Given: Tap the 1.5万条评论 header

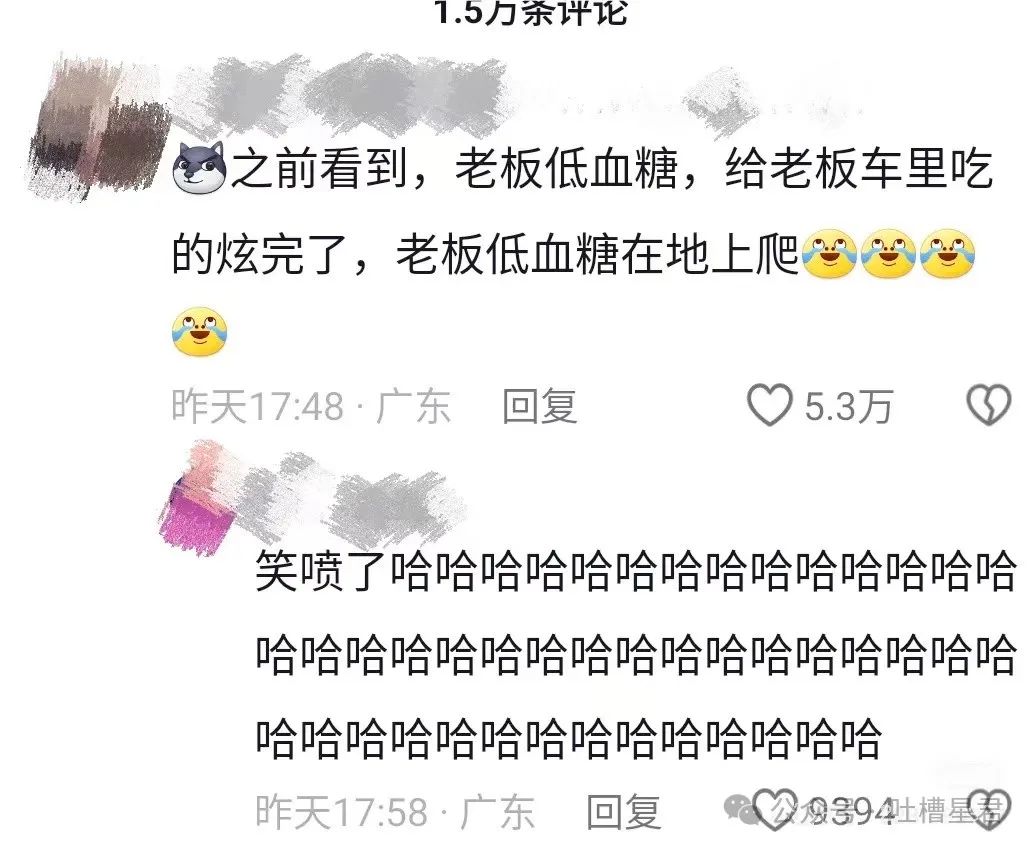Looking at the screenshot, I should coord(531,11).
